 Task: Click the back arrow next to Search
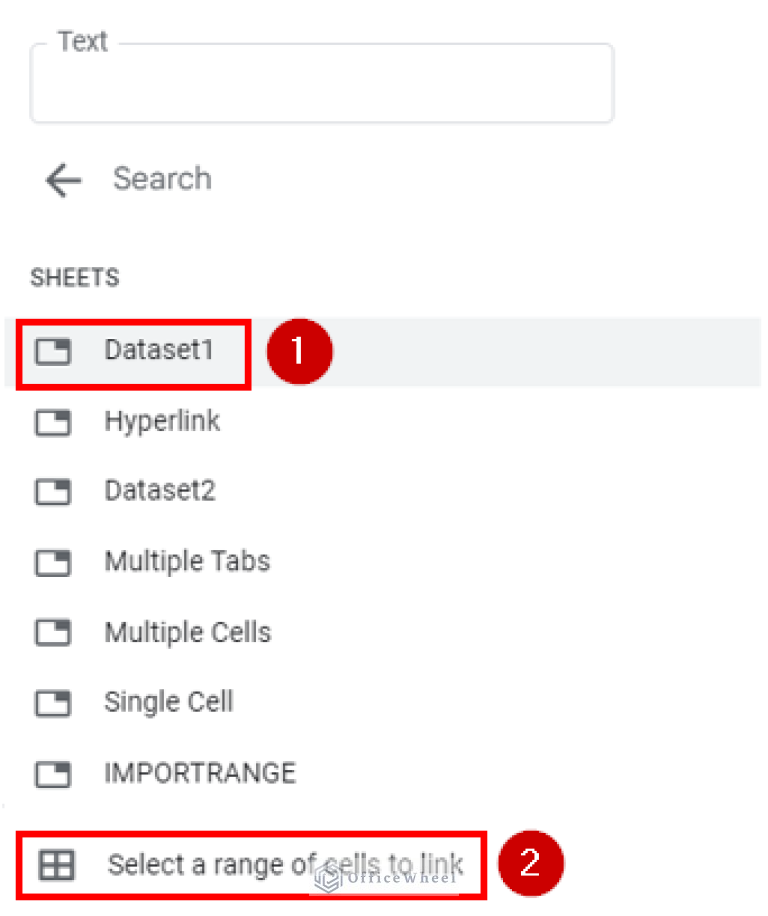tap(62, 180)
